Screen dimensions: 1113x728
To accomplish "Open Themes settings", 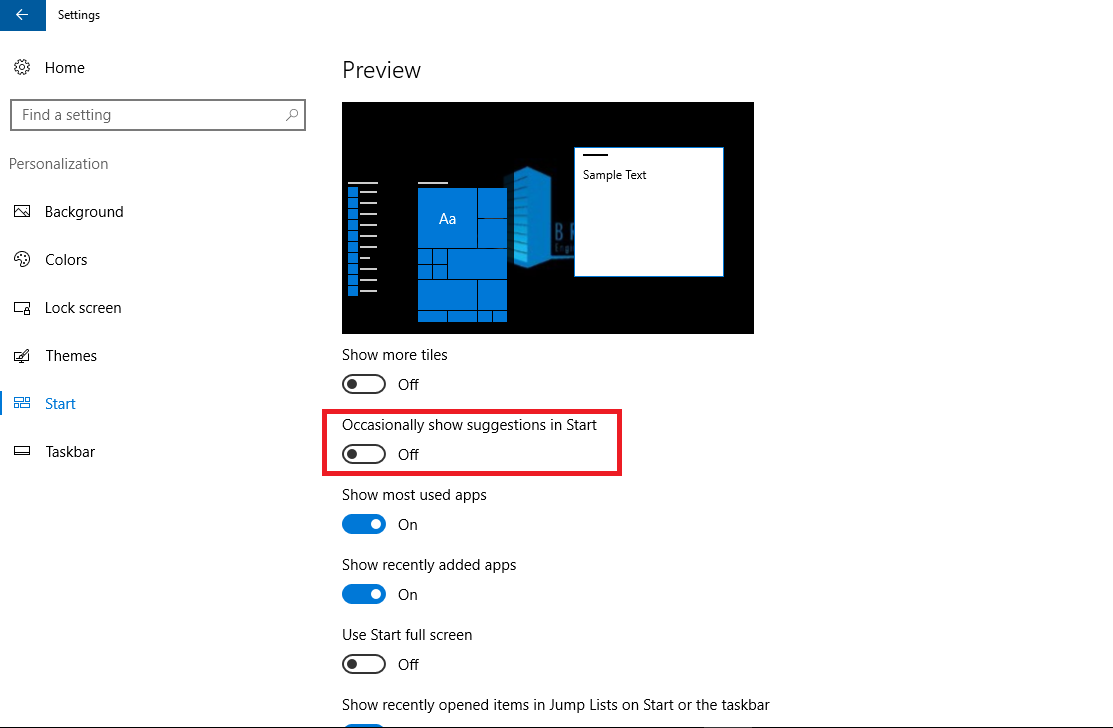I will (x=71, y=355).
